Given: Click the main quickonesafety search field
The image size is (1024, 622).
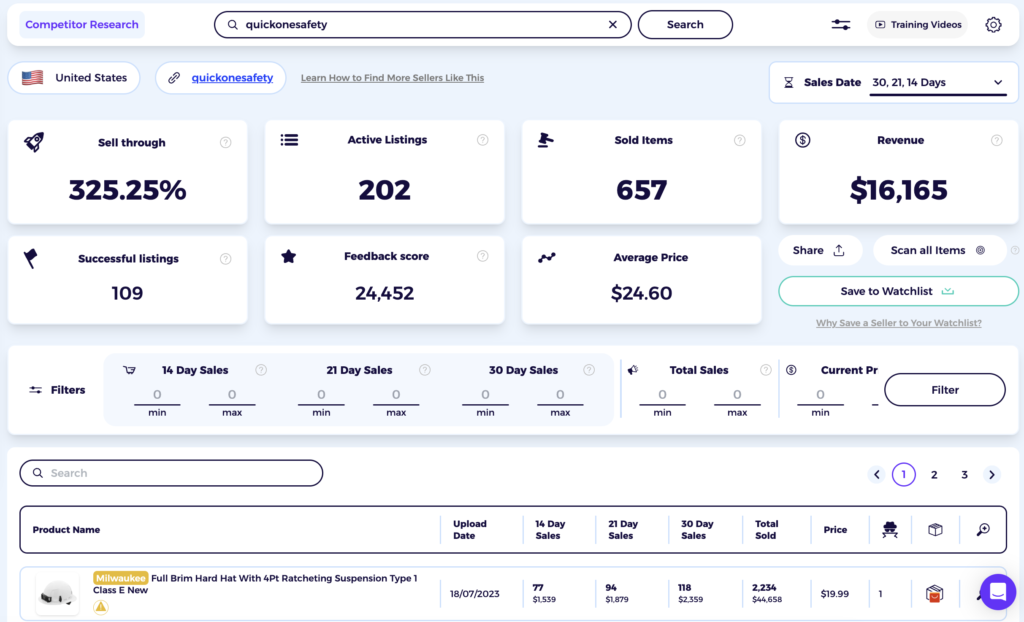Looking at the screenshot, I should pos(423,25).
